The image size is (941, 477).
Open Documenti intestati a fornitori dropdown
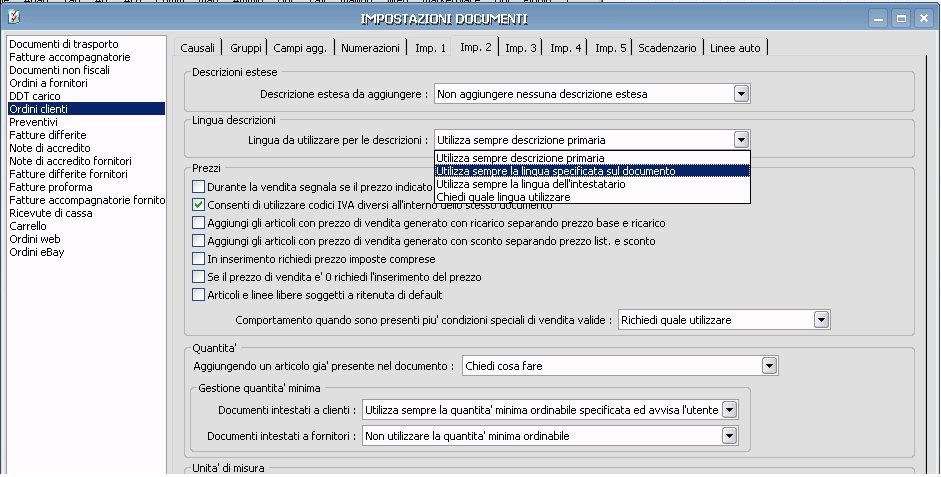(x=729, y=436)
